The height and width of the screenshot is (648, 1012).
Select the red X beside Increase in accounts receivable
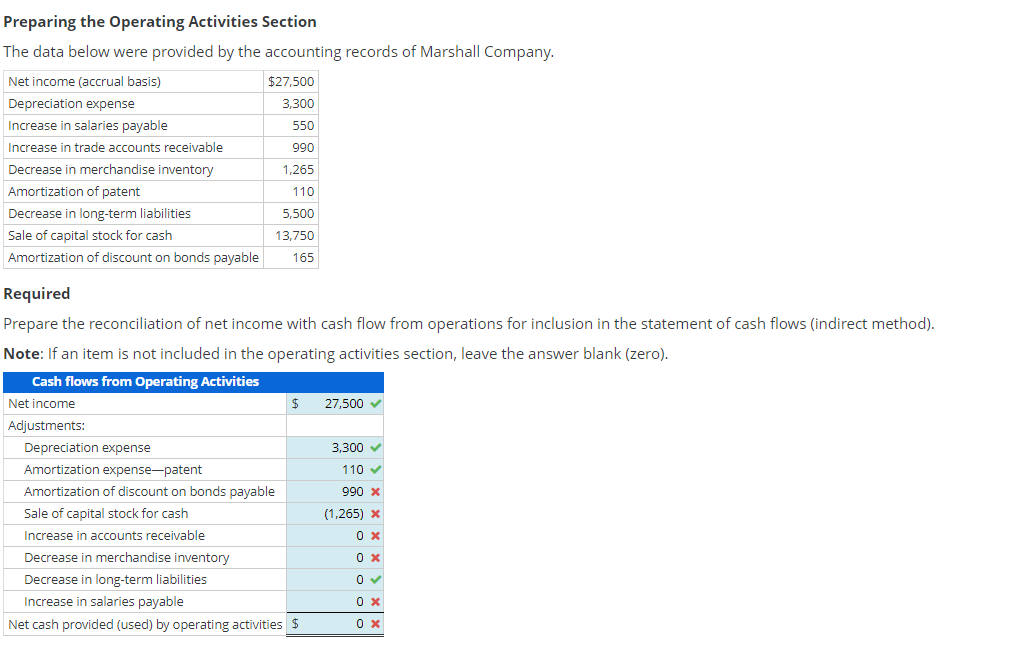(x=374, y=535)
